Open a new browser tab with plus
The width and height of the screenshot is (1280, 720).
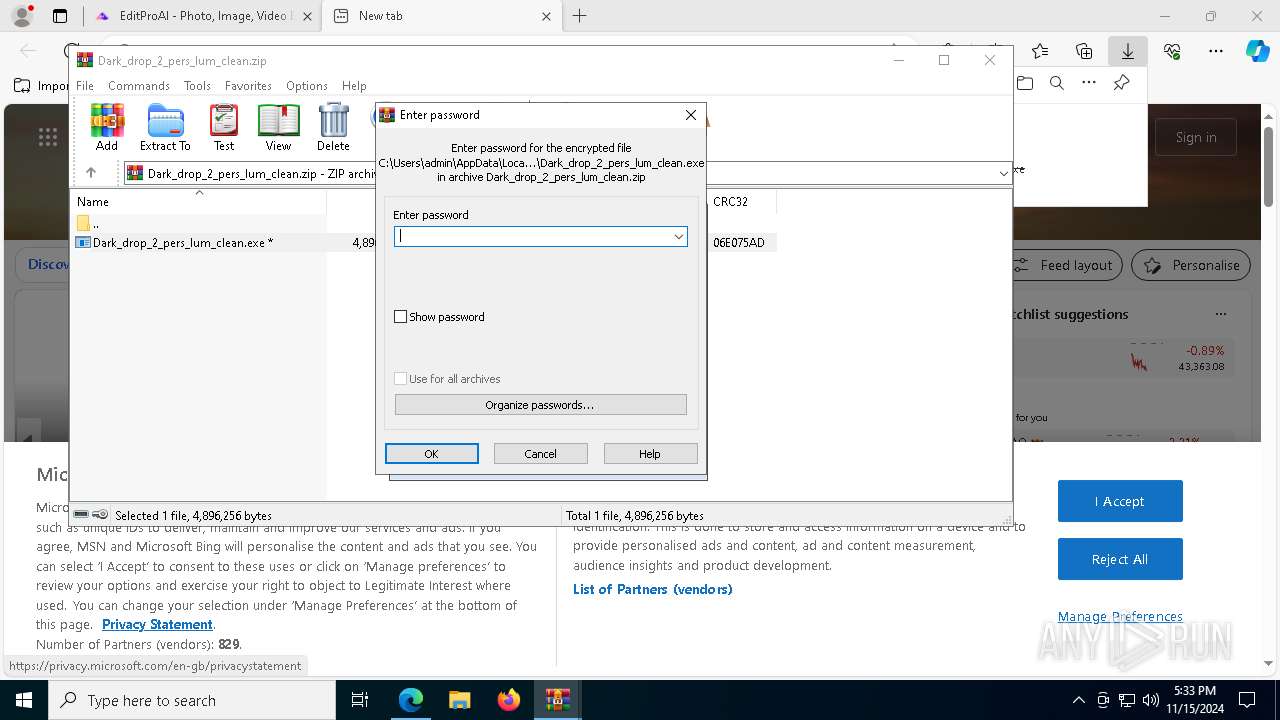[579, 16]
